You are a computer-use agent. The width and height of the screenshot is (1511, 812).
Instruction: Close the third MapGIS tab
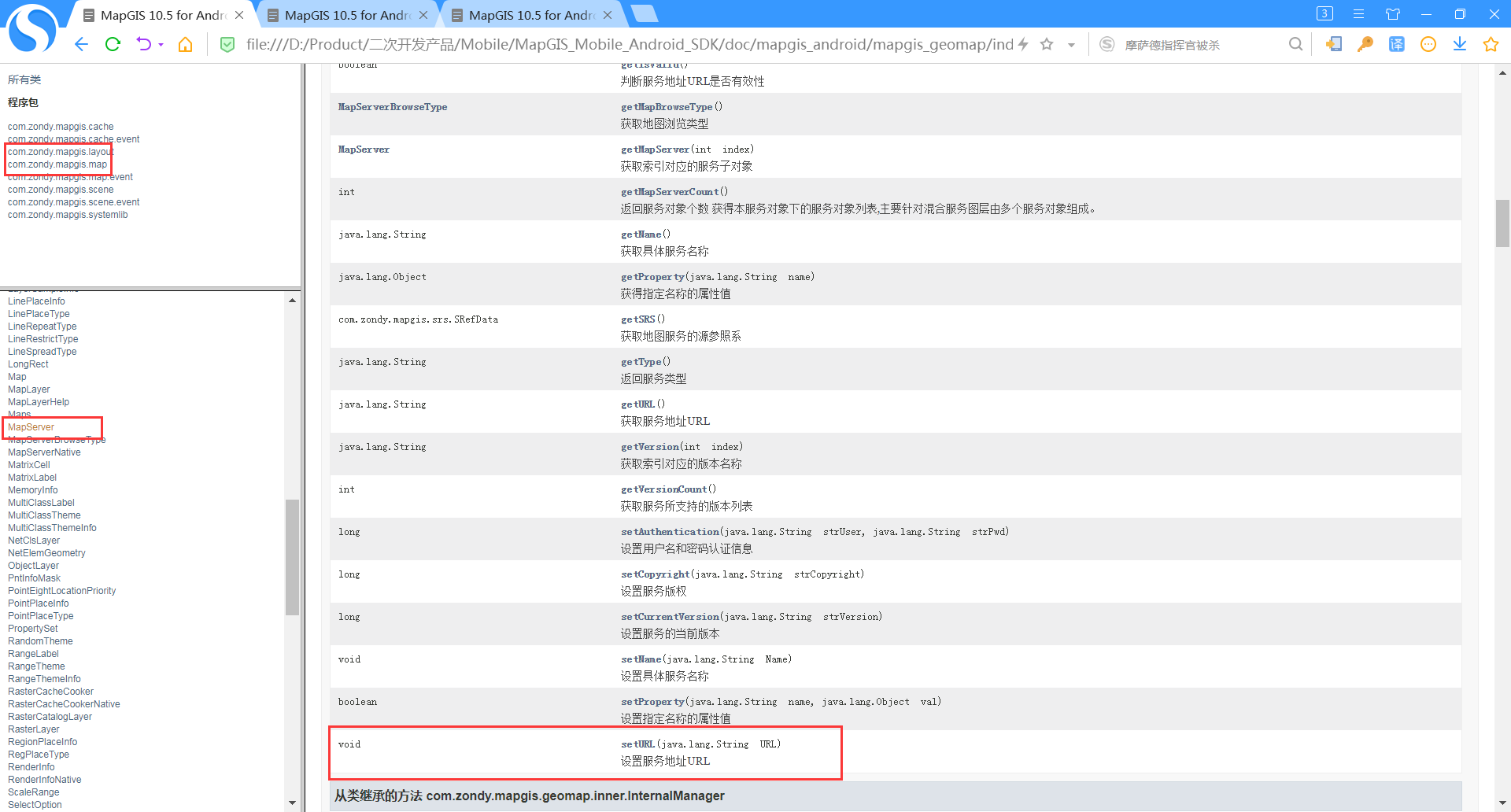tap(608, 15)
